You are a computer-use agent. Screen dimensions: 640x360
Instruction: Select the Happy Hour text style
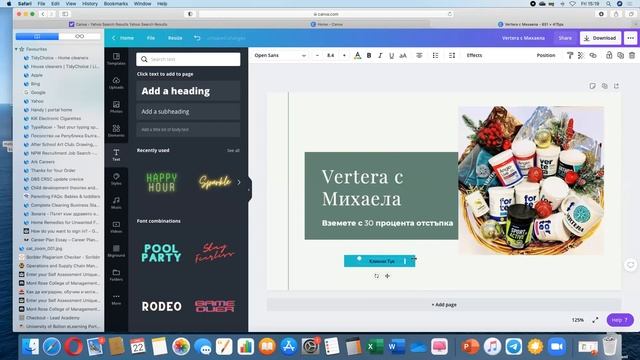point(162,182)
